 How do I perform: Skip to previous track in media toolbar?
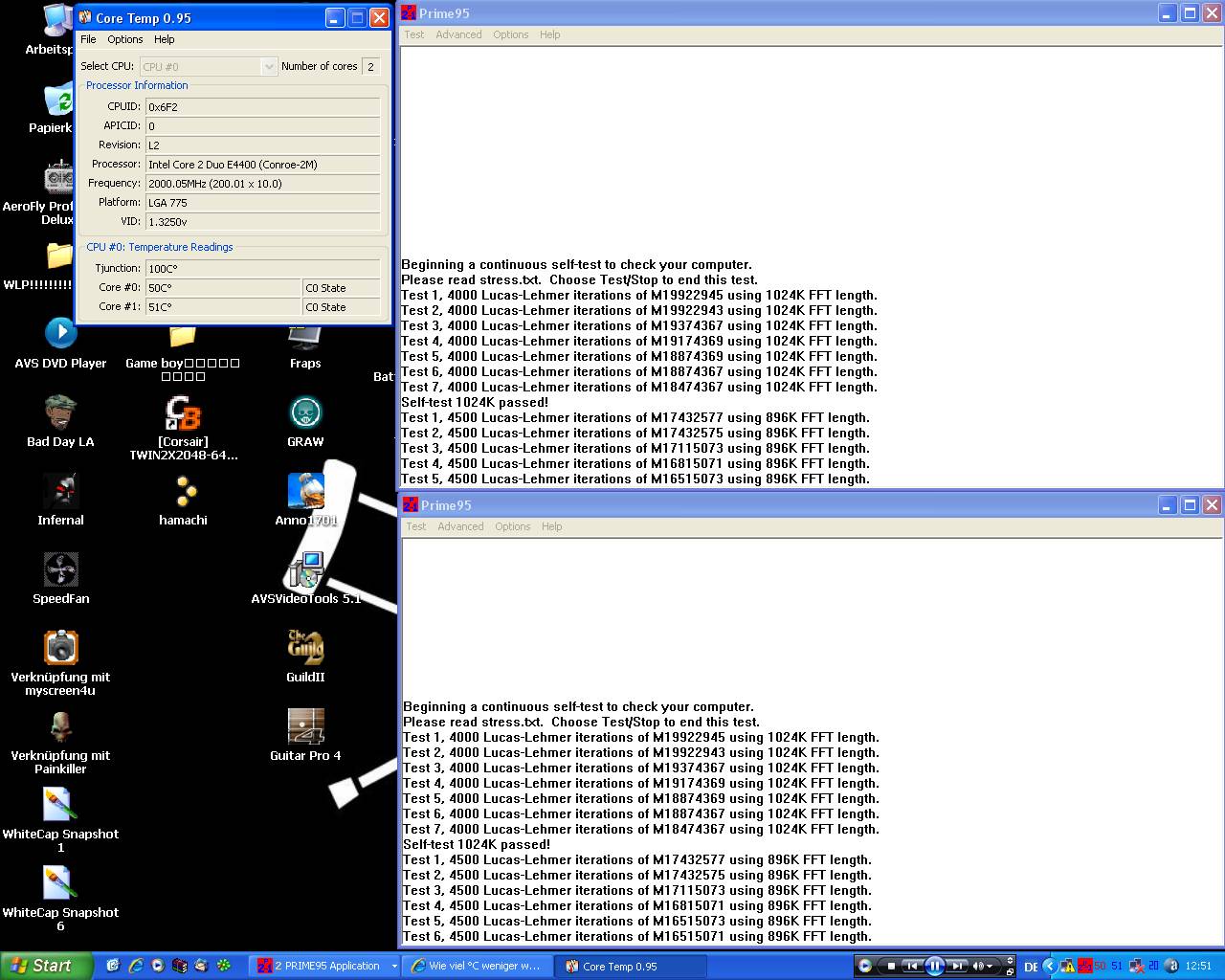pyautogui.click(x=912, y=966)
